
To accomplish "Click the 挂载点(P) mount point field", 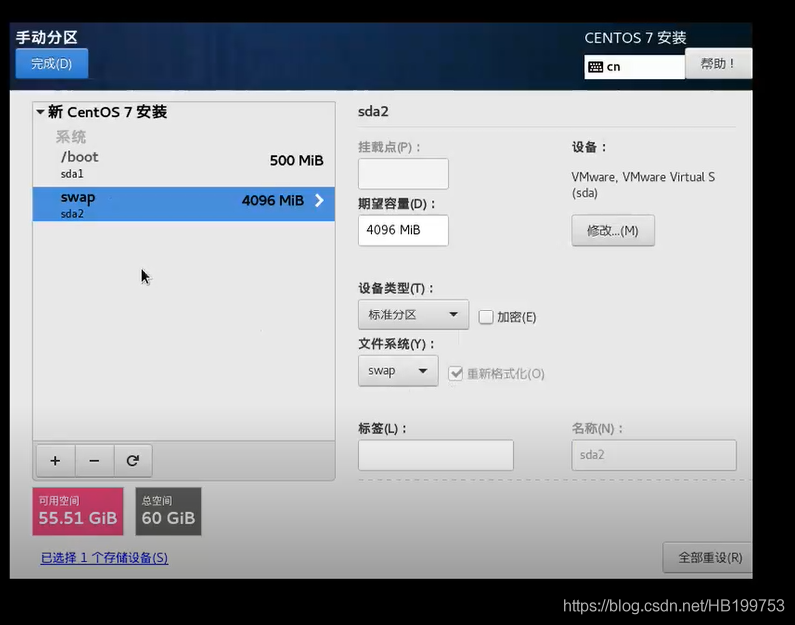I will click(403, 174).
